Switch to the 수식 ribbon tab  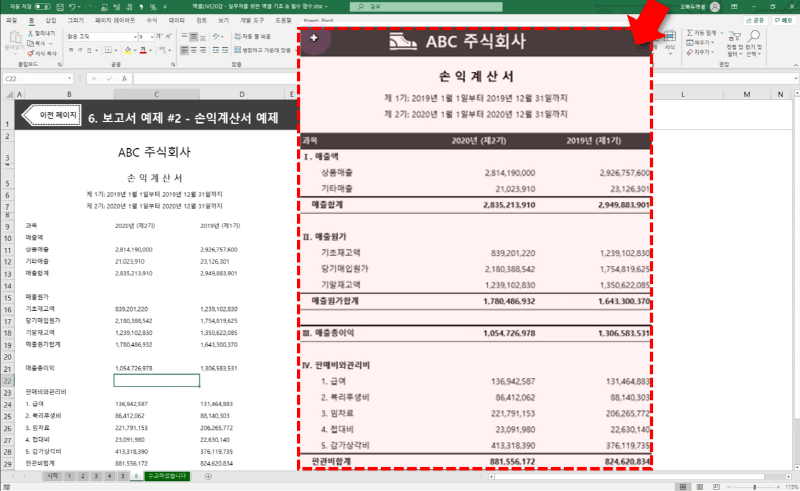click(152, 20)
